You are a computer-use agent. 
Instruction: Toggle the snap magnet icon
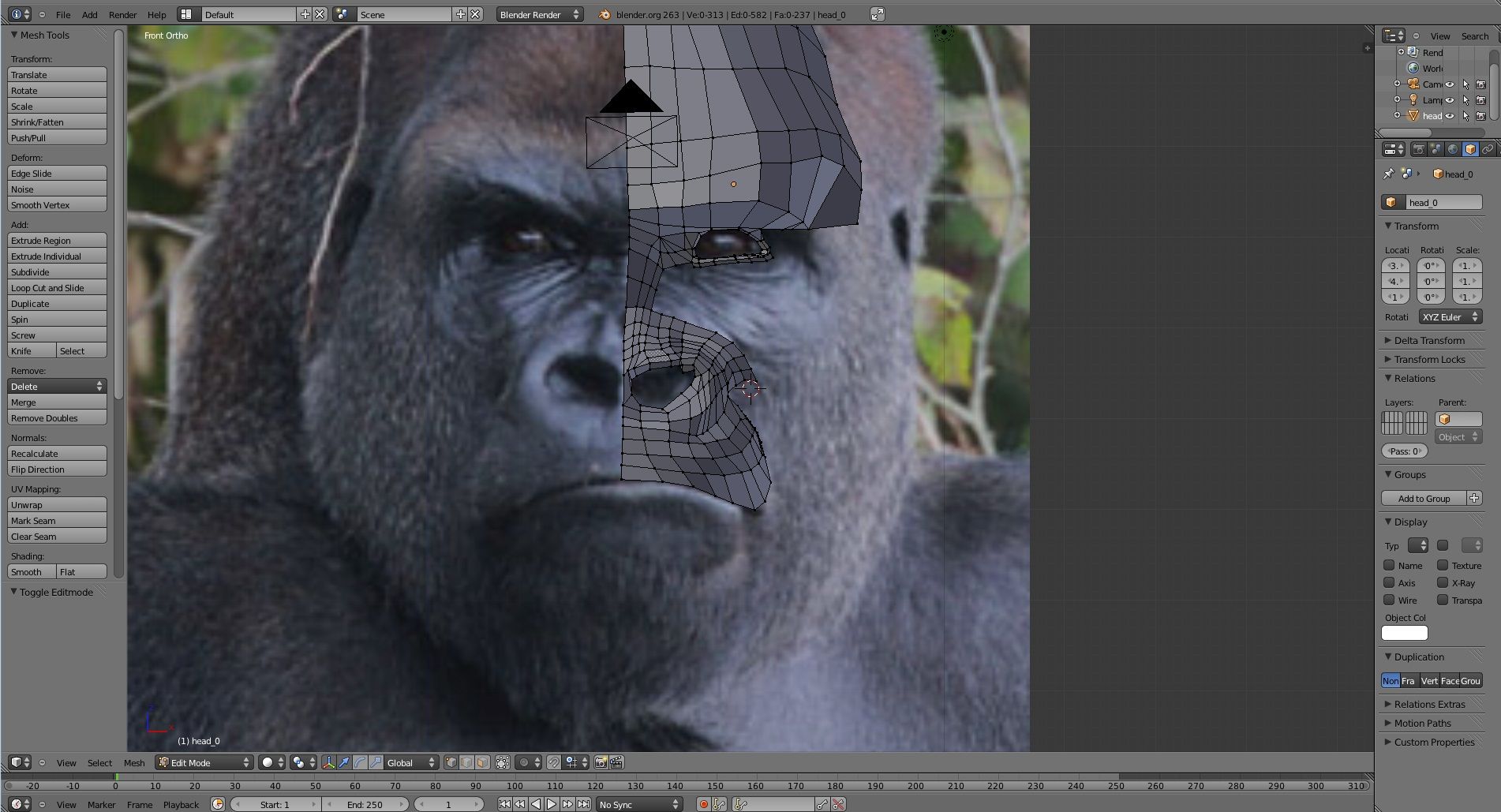click(x=554, y=762)
